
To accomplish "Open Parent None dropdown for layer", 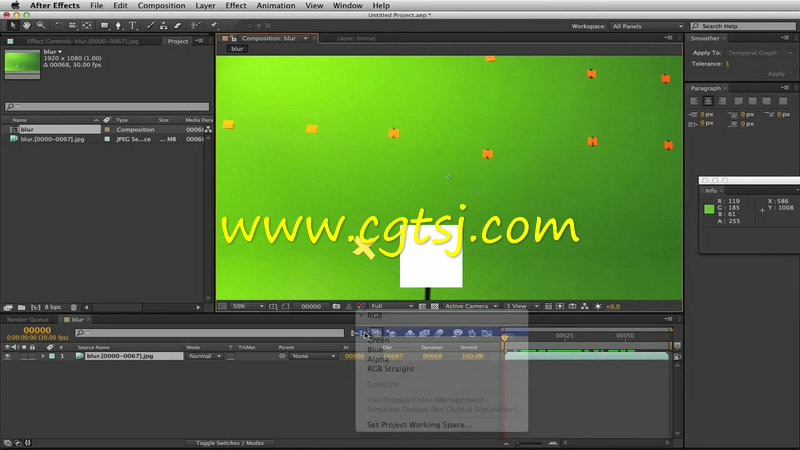I will [x=314, y=356].
